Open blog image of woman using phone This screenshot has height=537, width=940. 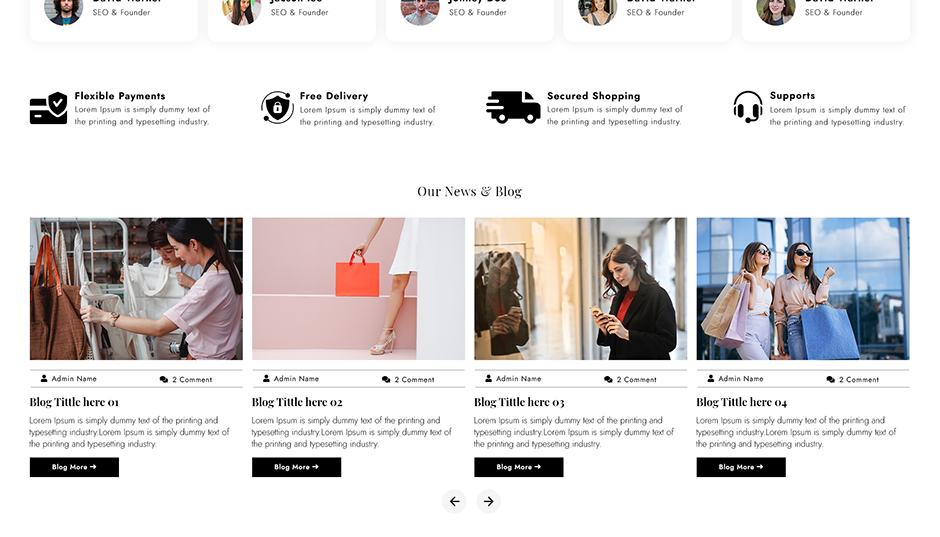pos(581,288)
